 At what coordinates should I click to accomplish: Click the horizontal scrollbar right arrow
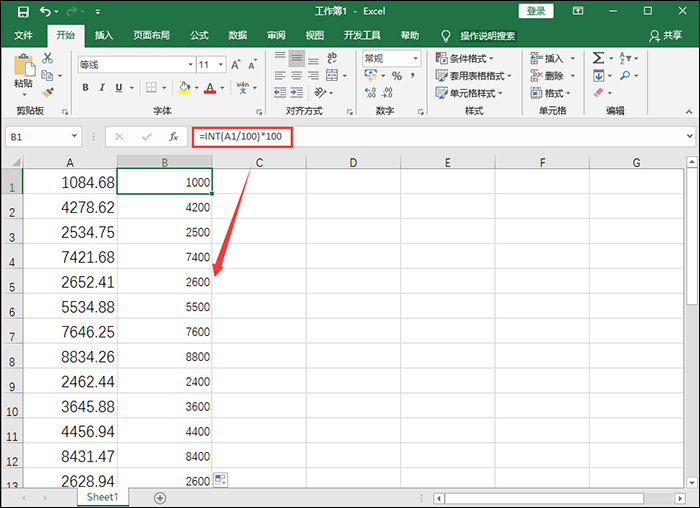pos(680,498)
